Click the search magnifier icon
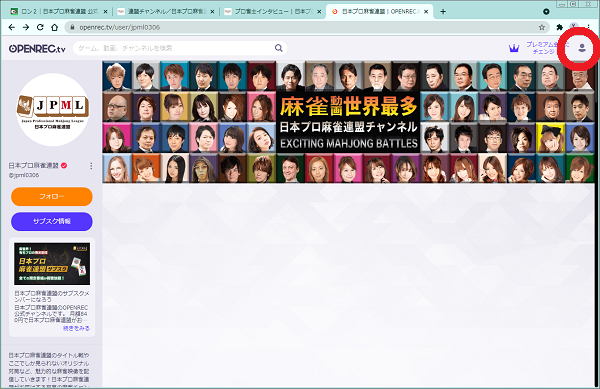The image size is (600, 389). tap(279, 48)
